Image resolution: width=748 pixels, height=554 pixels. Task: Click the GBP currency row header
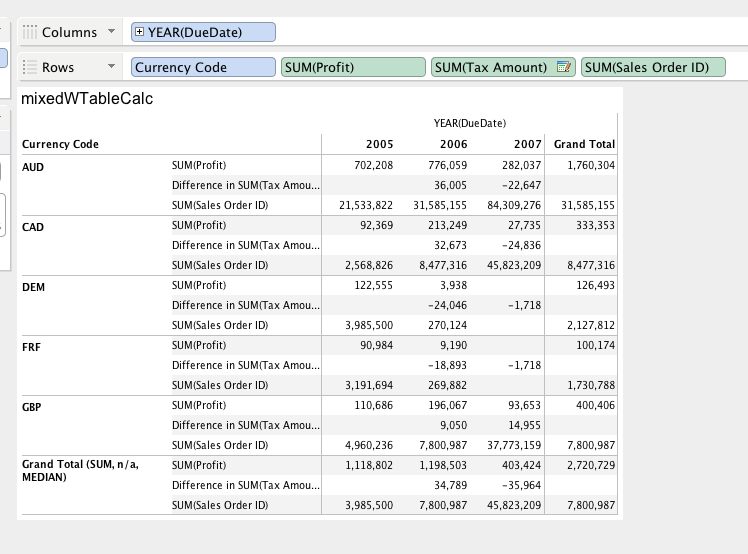[x=33, y=406]
